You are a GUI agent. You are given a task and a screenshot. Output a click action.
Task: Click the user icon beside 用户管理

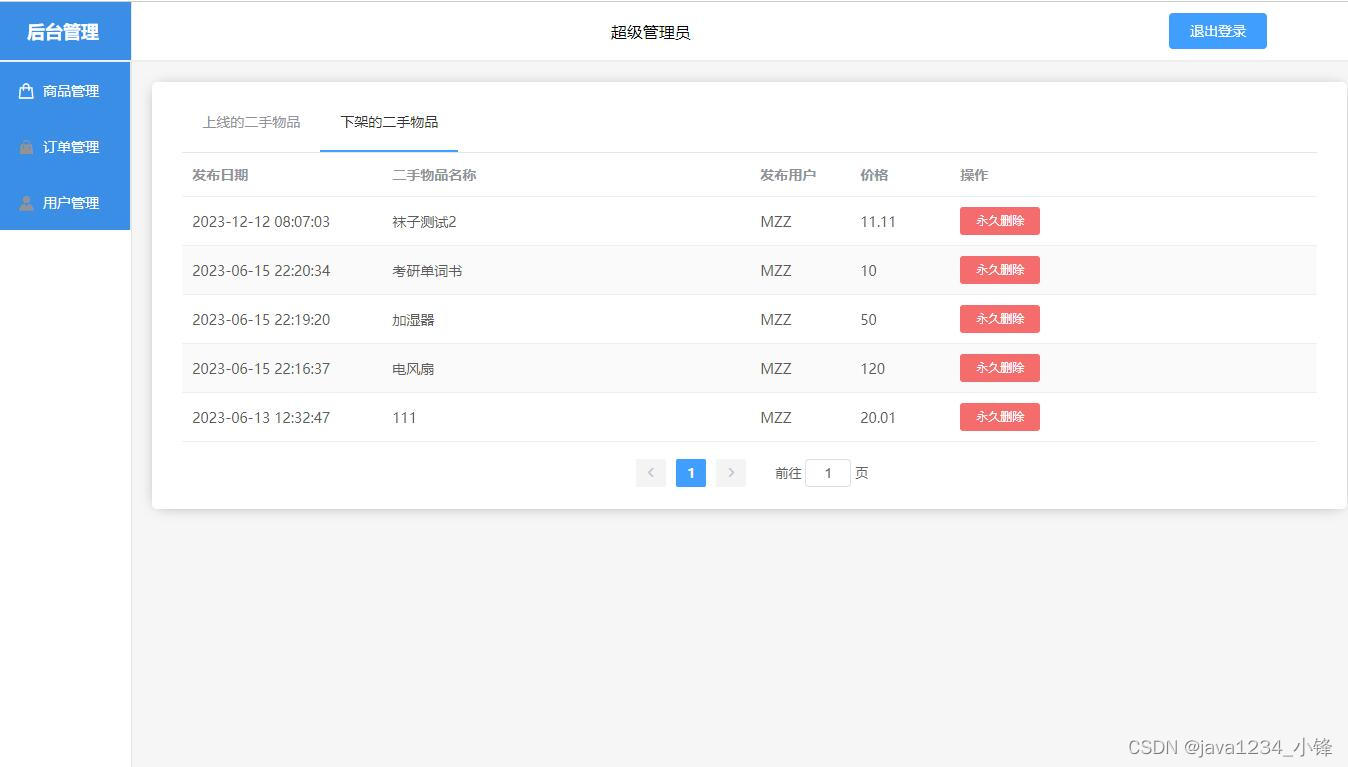tap(27, 203)
